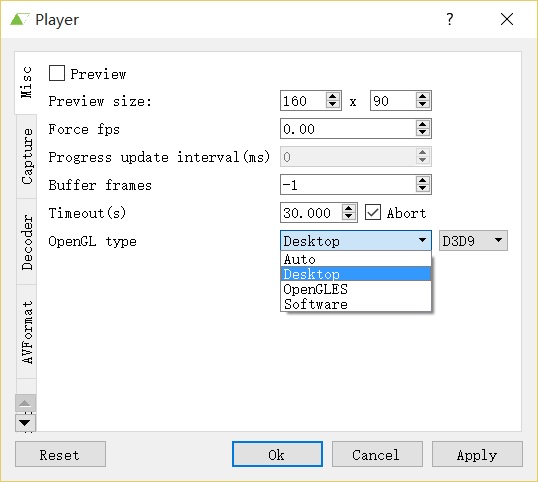Screen dimensions: 538x482
Task: Switch to the Capture tab
Action: (27, 156)
